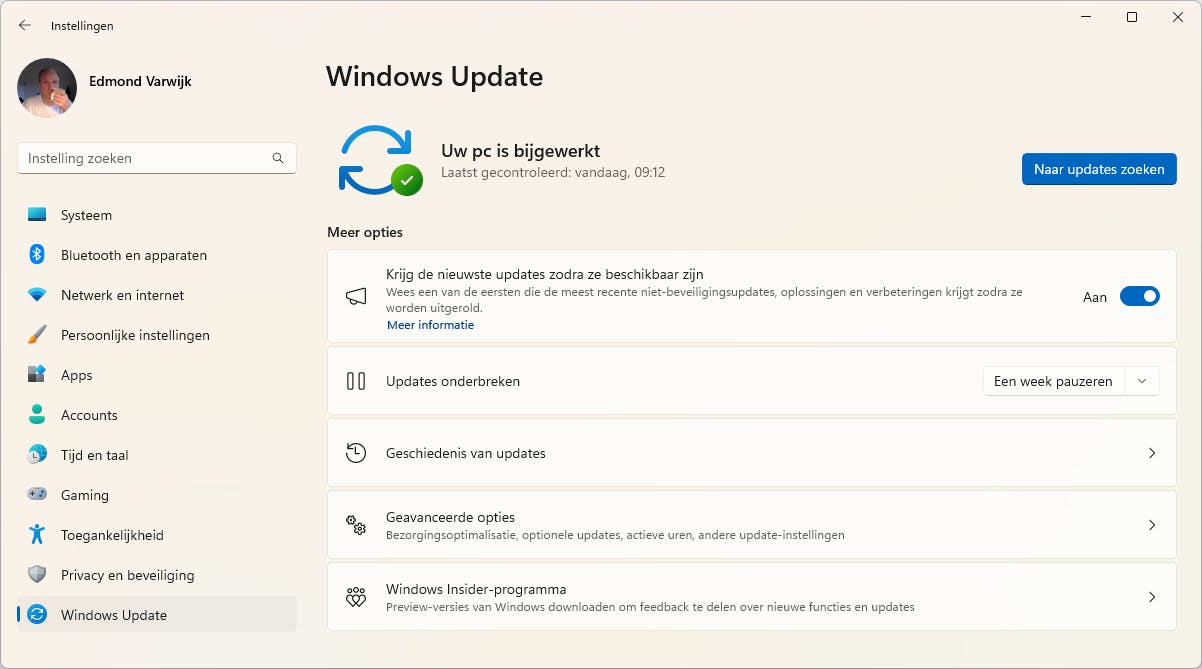Click the Laatst gecontroleerd: vandaag, 09:12 text
This screenshot has height=669, width=1202.
tap(553, 172)
